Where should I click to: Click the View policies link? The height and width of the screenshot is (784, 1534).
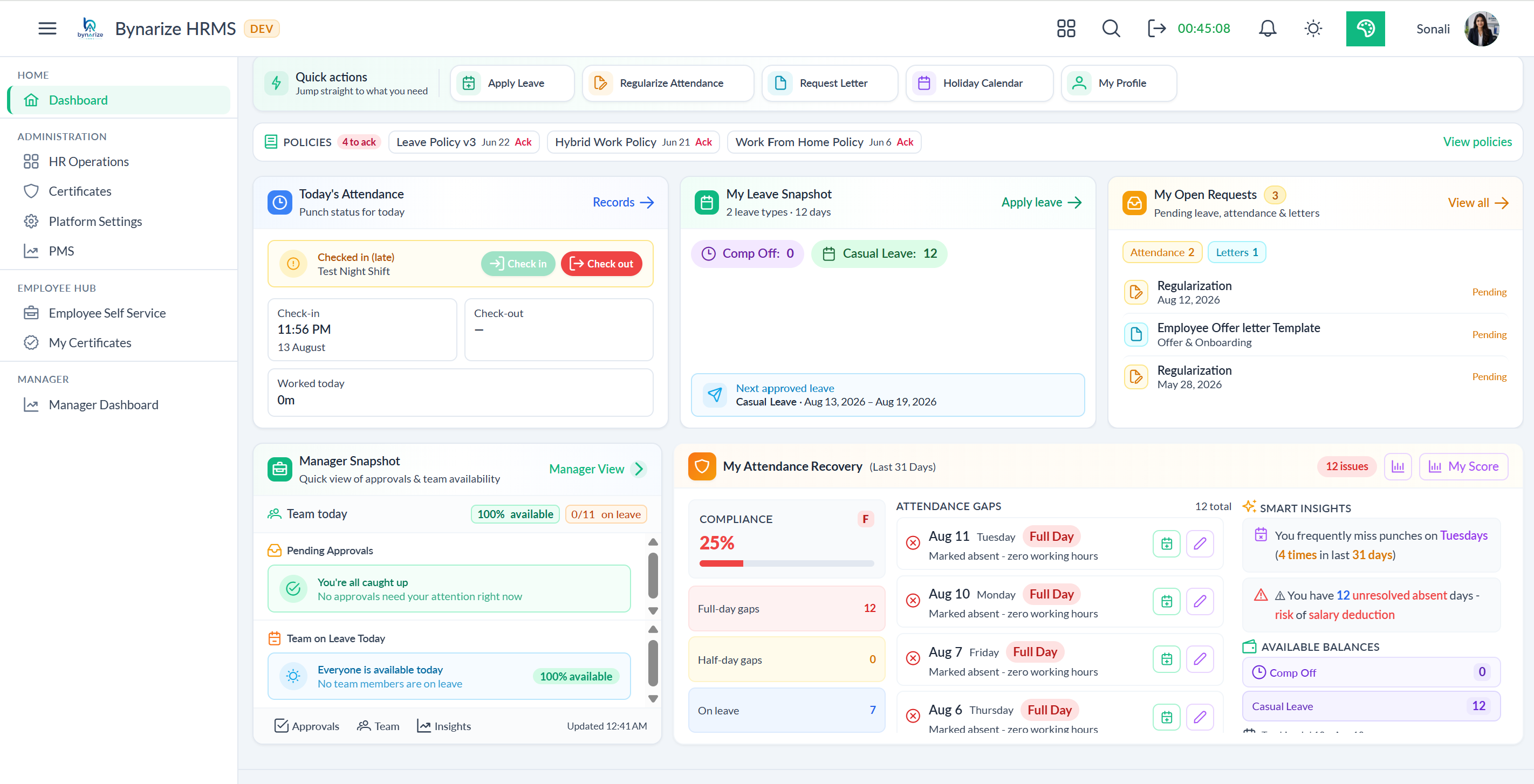coord(1477,142)
